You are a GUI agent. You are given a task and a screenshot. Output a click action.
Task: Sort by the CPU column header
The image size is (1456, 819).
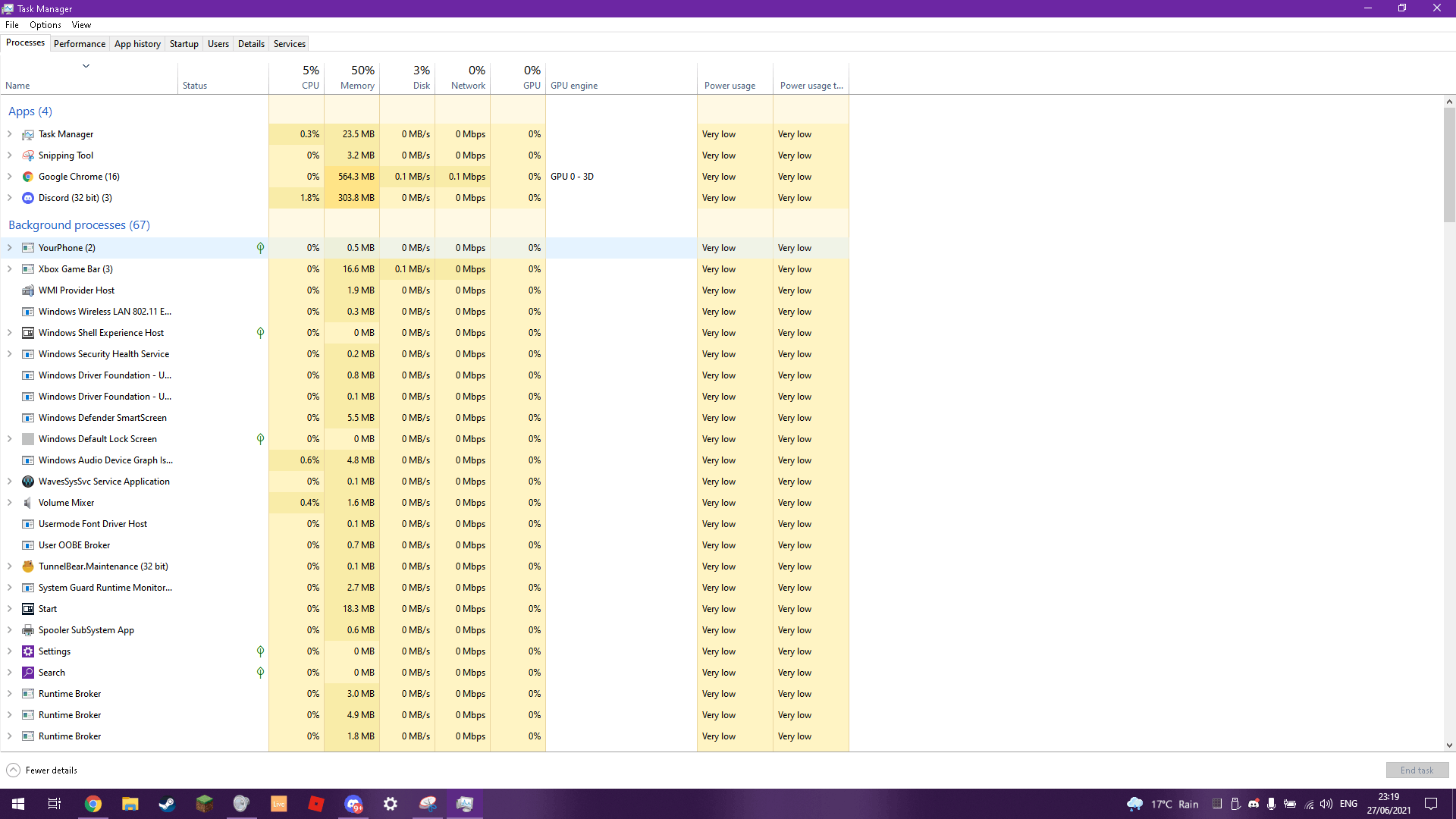(x=297, y=78)
